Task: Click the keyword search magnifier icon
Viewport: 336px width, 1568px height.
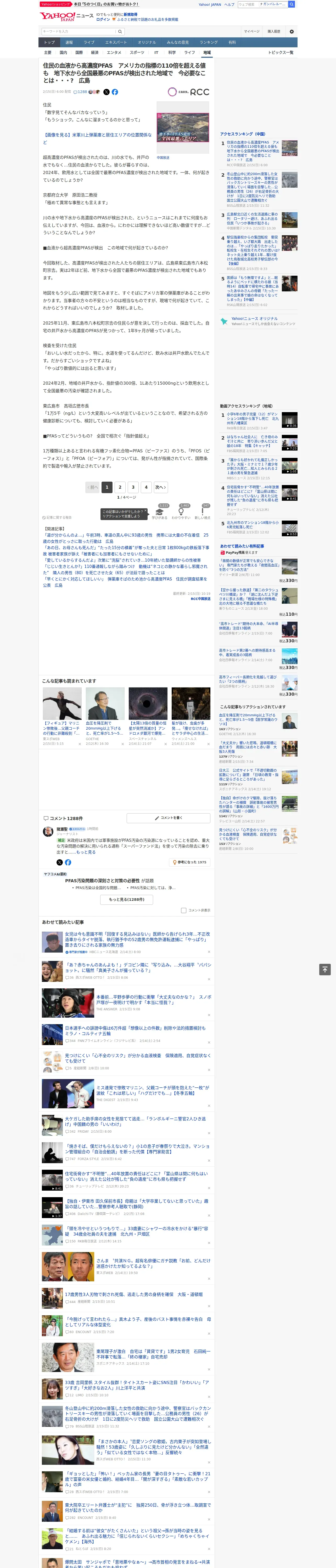Action: pyautogui.click(x=120, y=32)
